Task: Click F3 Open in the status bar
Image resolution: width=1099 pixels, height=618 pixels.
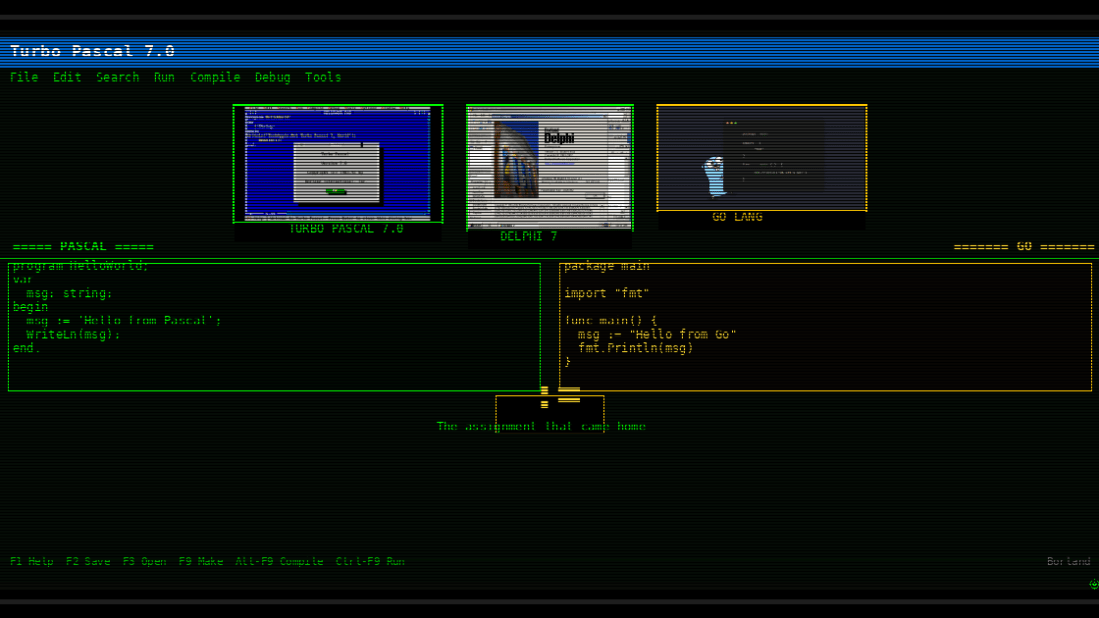Action: click(144, 561)
